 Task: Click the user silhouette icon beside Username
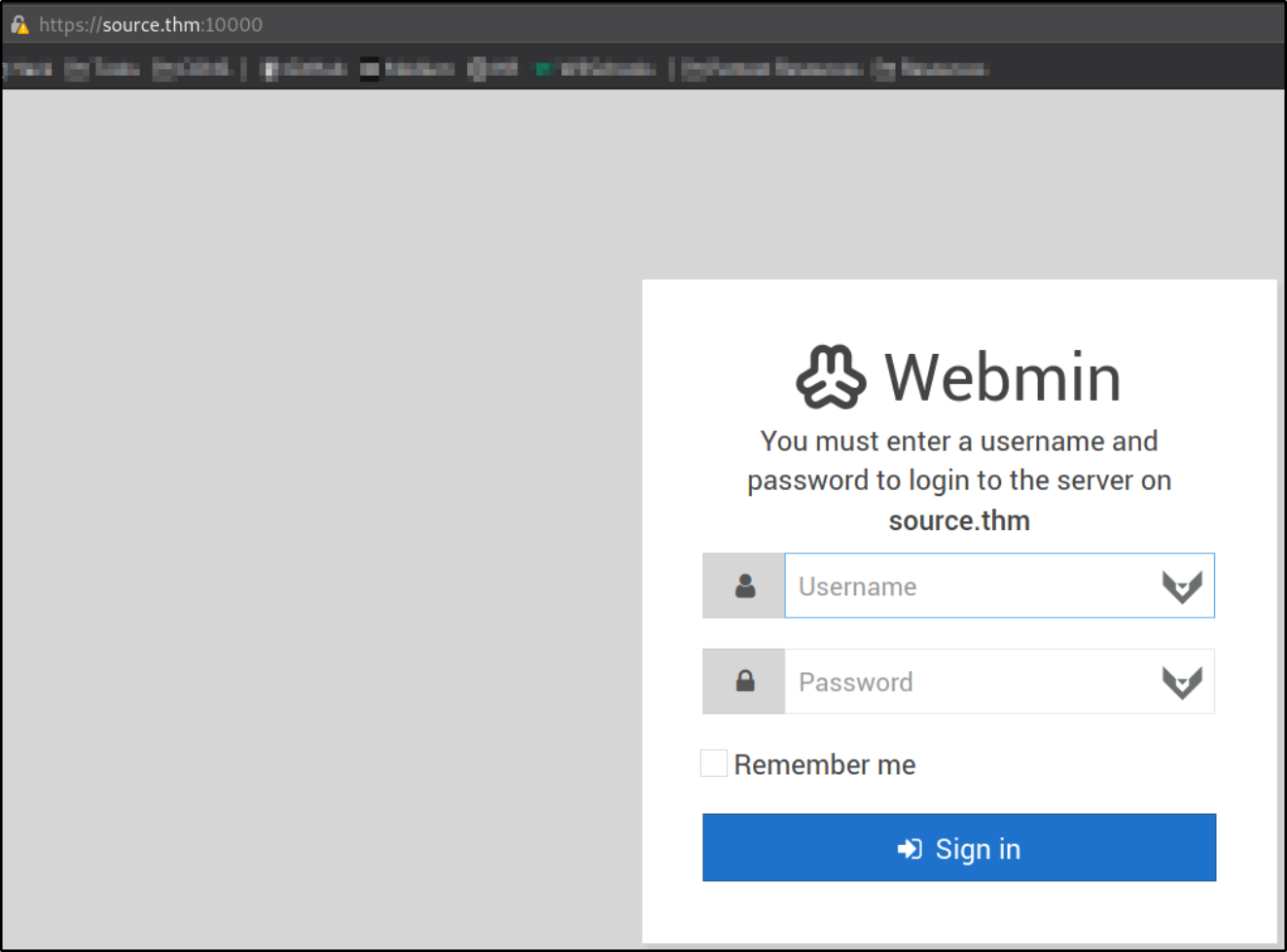point(745,585)
